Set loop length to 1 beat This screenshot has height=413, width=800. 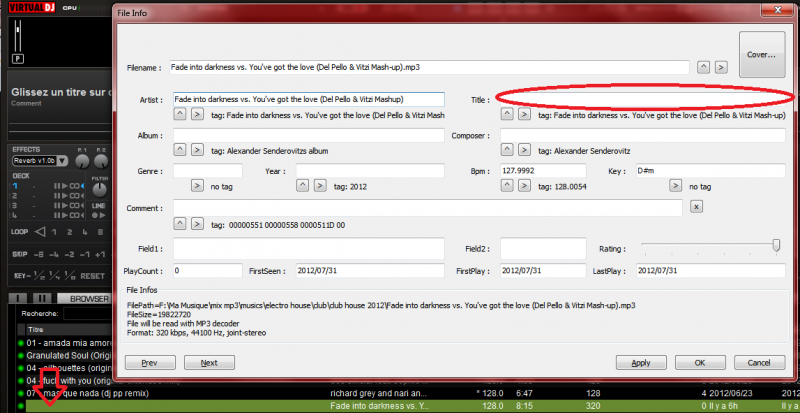pyautogui.click(x=54, y=232)
